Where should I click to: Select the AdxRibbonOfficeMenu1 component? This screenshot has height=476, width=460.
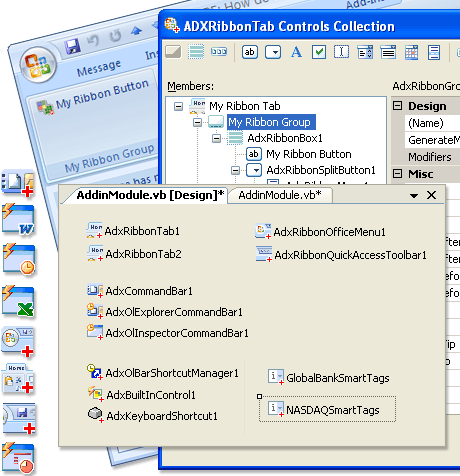coord(320,232)
